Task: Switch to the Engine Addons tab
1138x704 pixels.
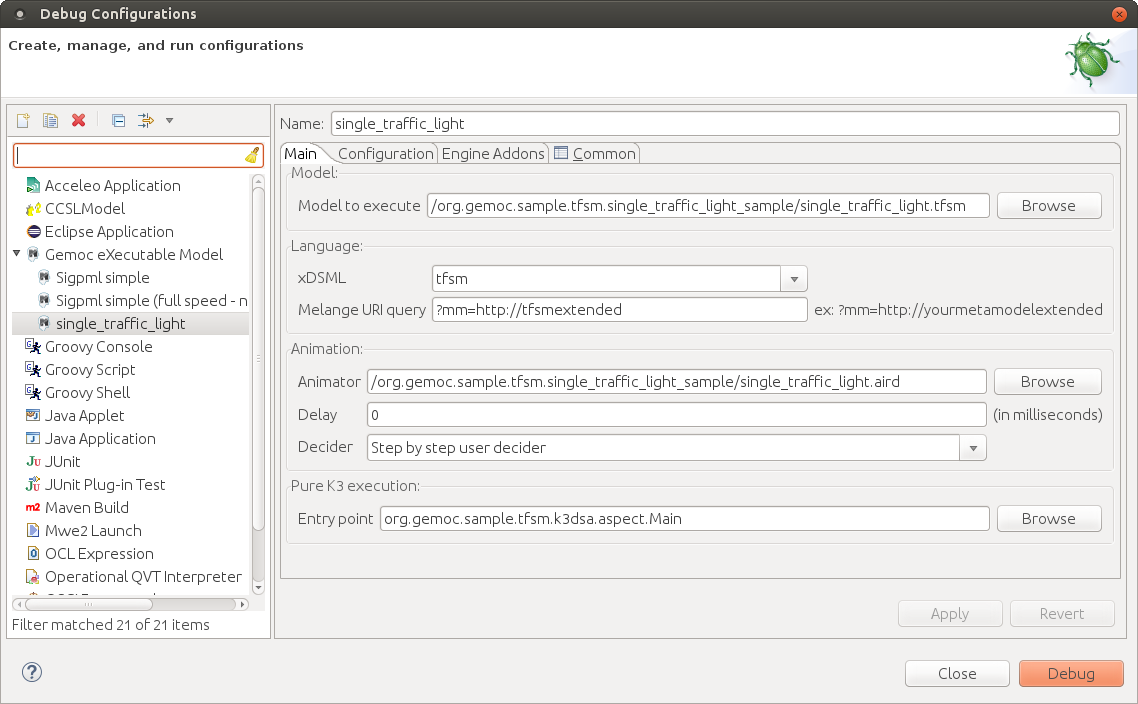Action: point(493,153)
